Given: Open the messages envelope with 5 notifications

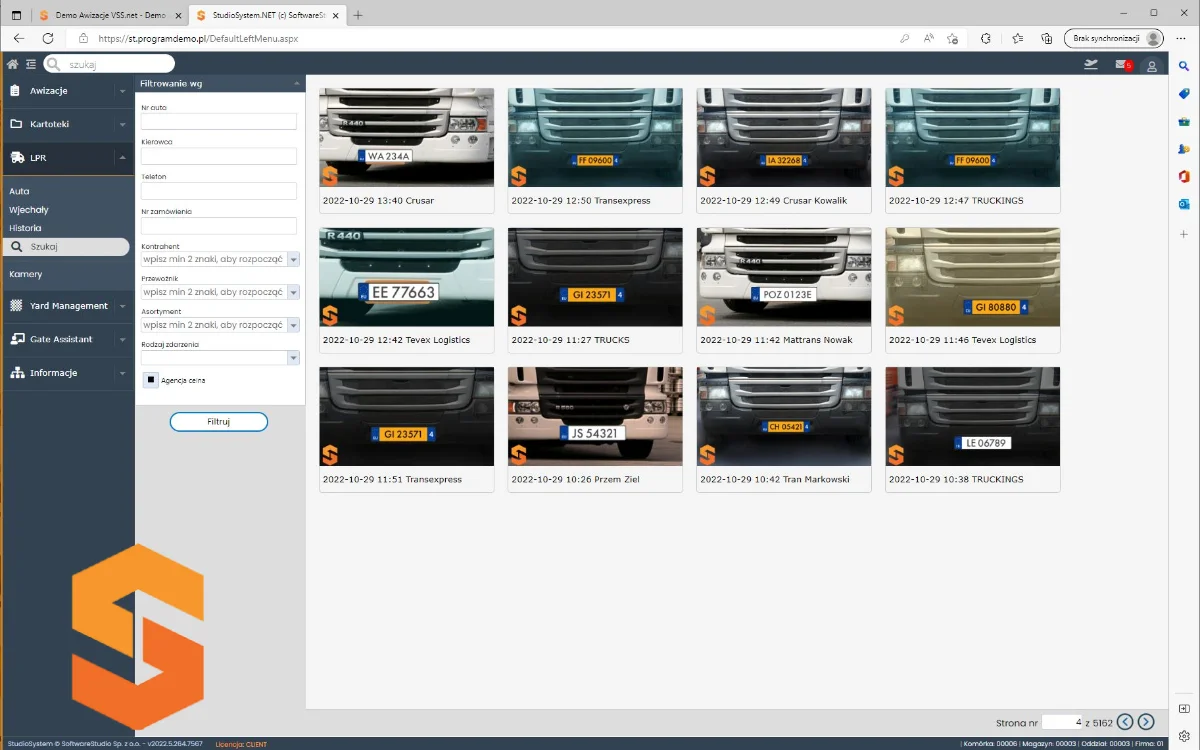Looking at the screenshot, I should [1122, 65].
